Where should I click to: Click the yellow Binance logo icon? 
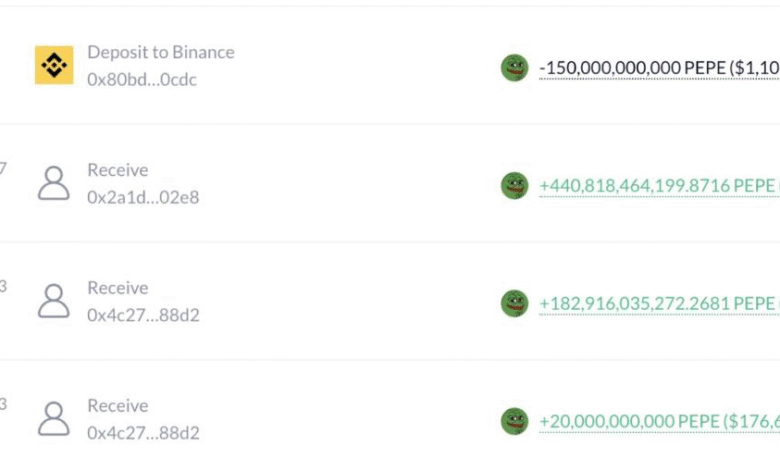click(54, 65)
